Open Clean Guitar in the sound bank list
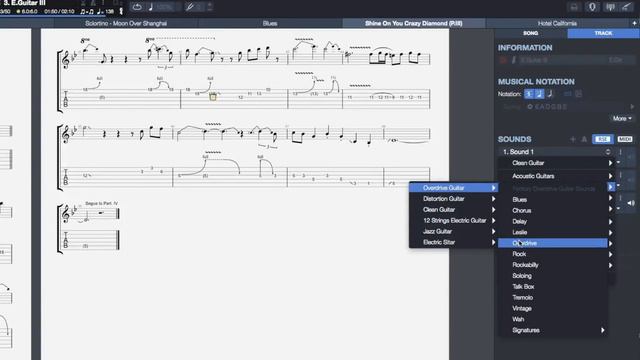This screenshot has width=640, height=360. click(557, 163)
